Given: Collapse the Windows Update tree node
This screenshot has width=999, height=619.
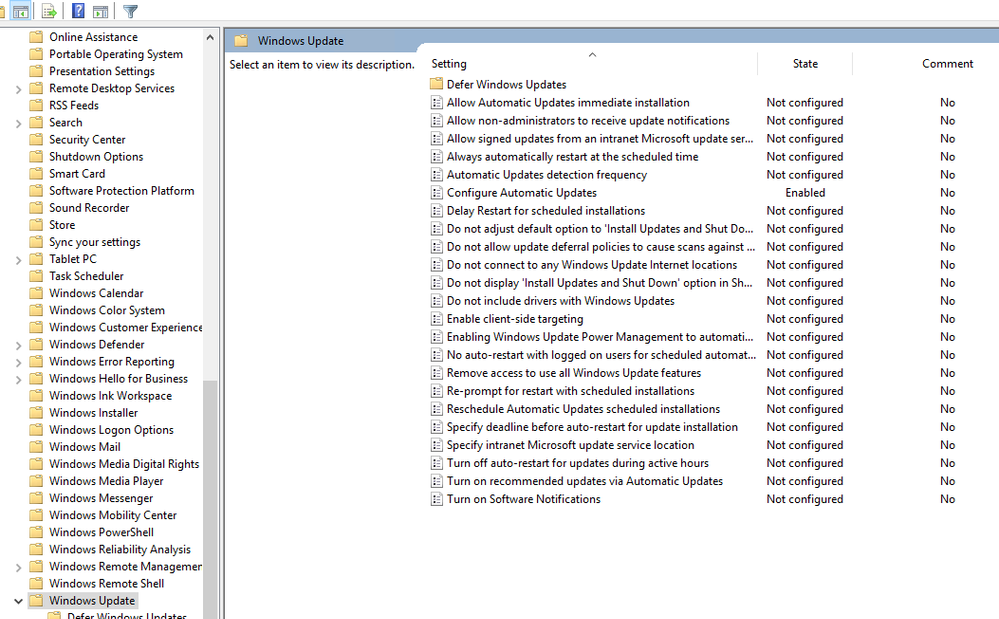Looking at the screenshot, I should pyautogui.click(x=18, y=601).
